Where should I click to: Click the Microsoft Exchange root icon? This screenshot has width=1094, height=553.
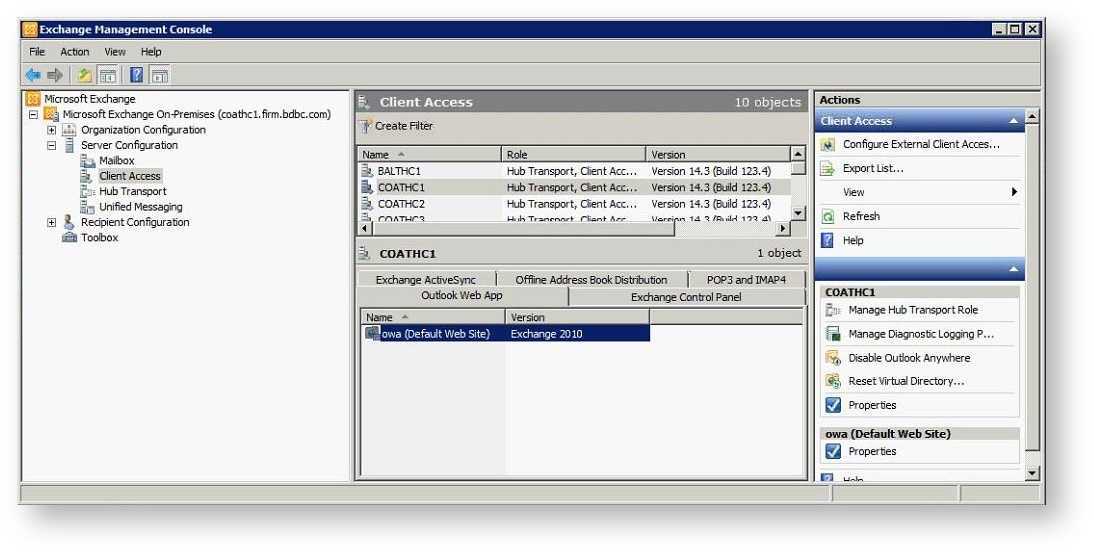tap(33, 99)
